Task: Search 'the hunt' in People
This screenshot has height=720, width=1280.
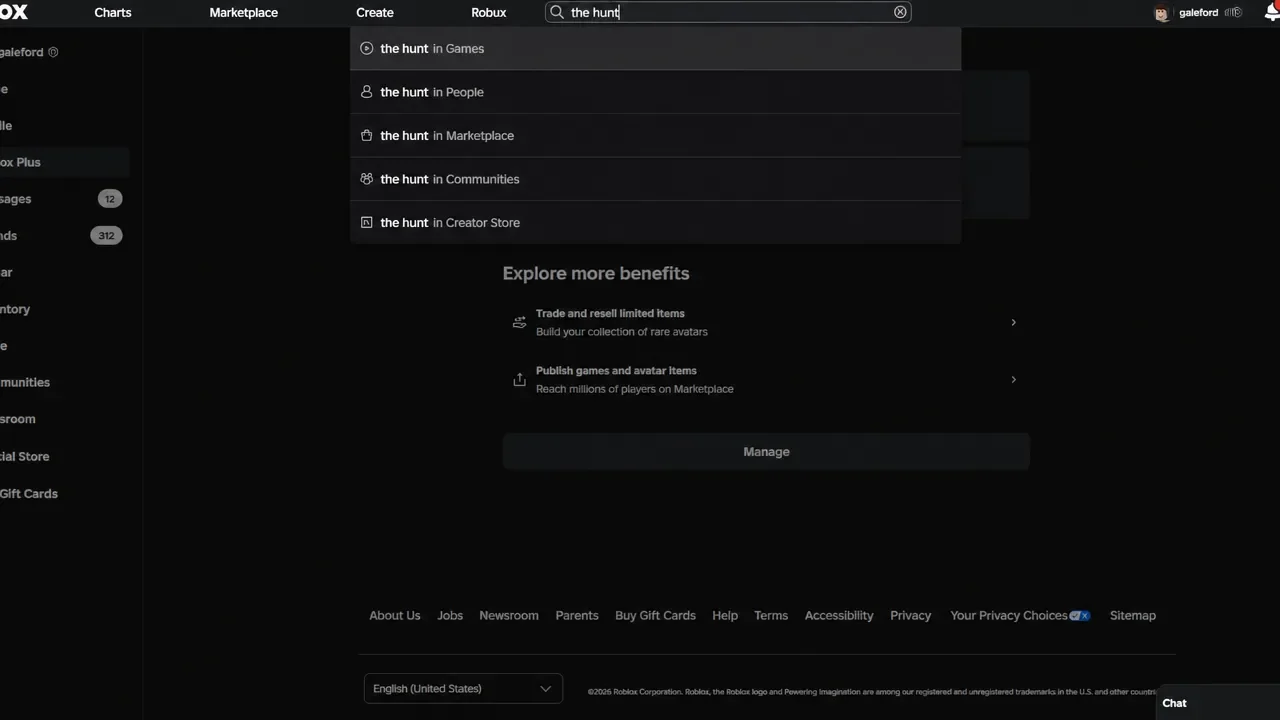Action: tap(655, 92)
